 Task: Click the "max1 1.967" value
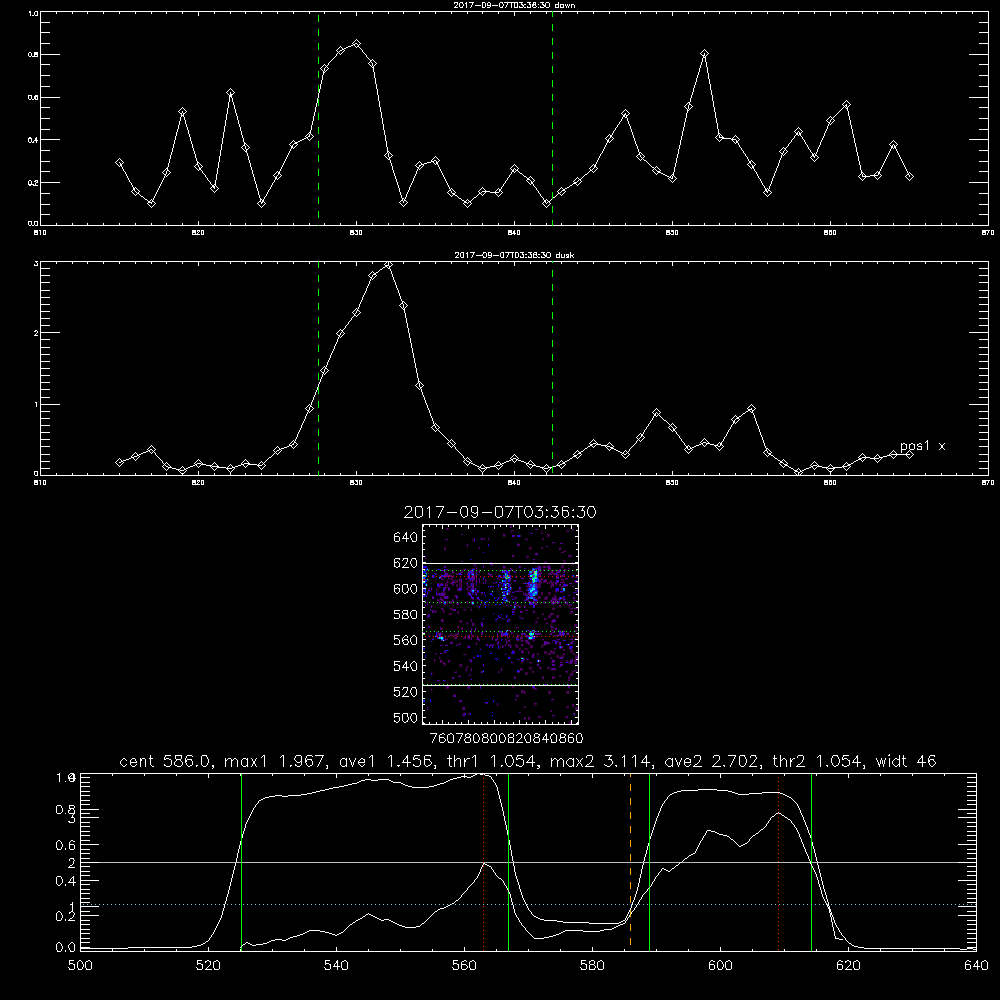coord(276,761)
